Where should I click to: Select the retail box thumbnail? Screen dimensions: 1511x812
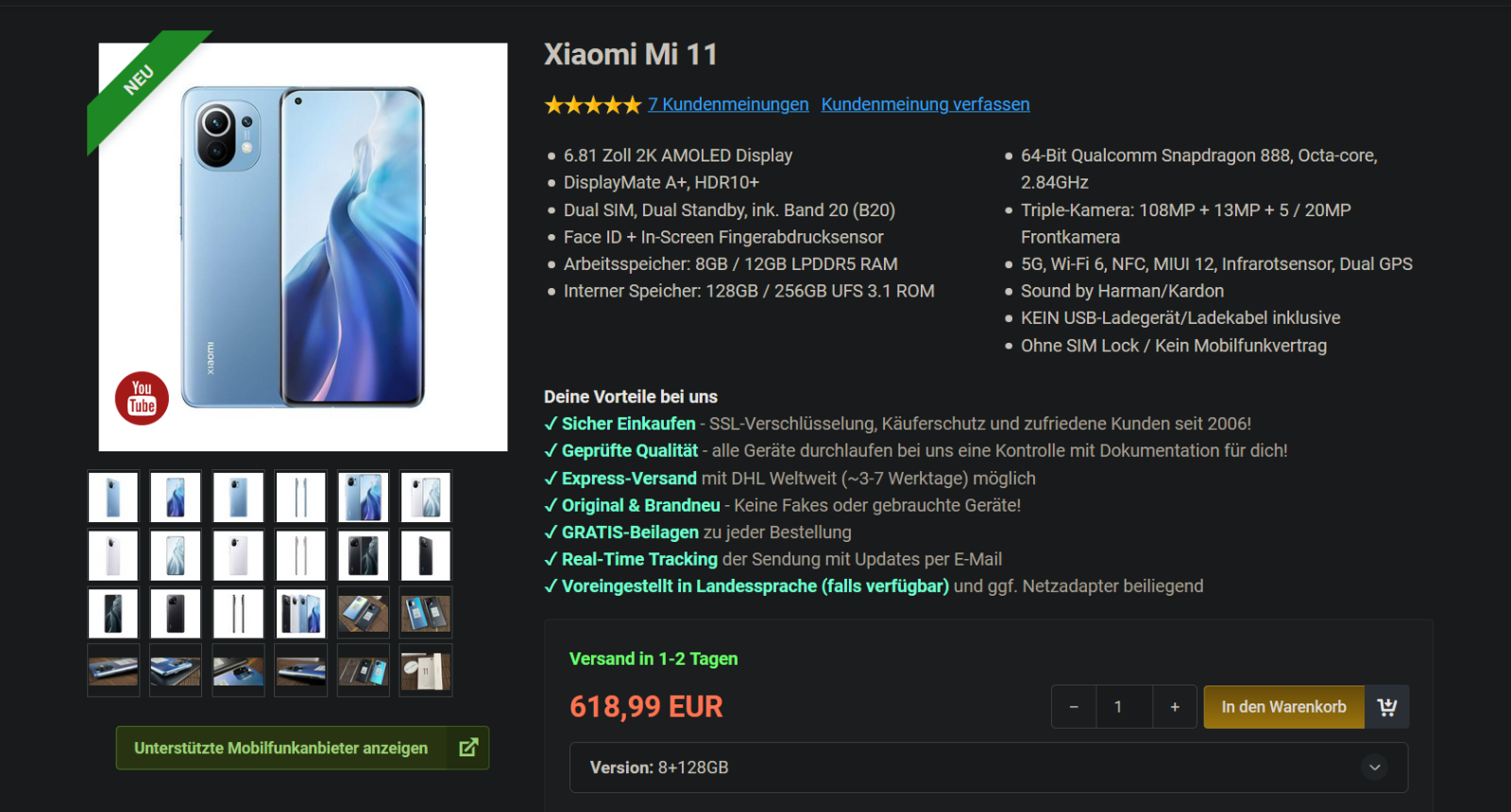426,671
